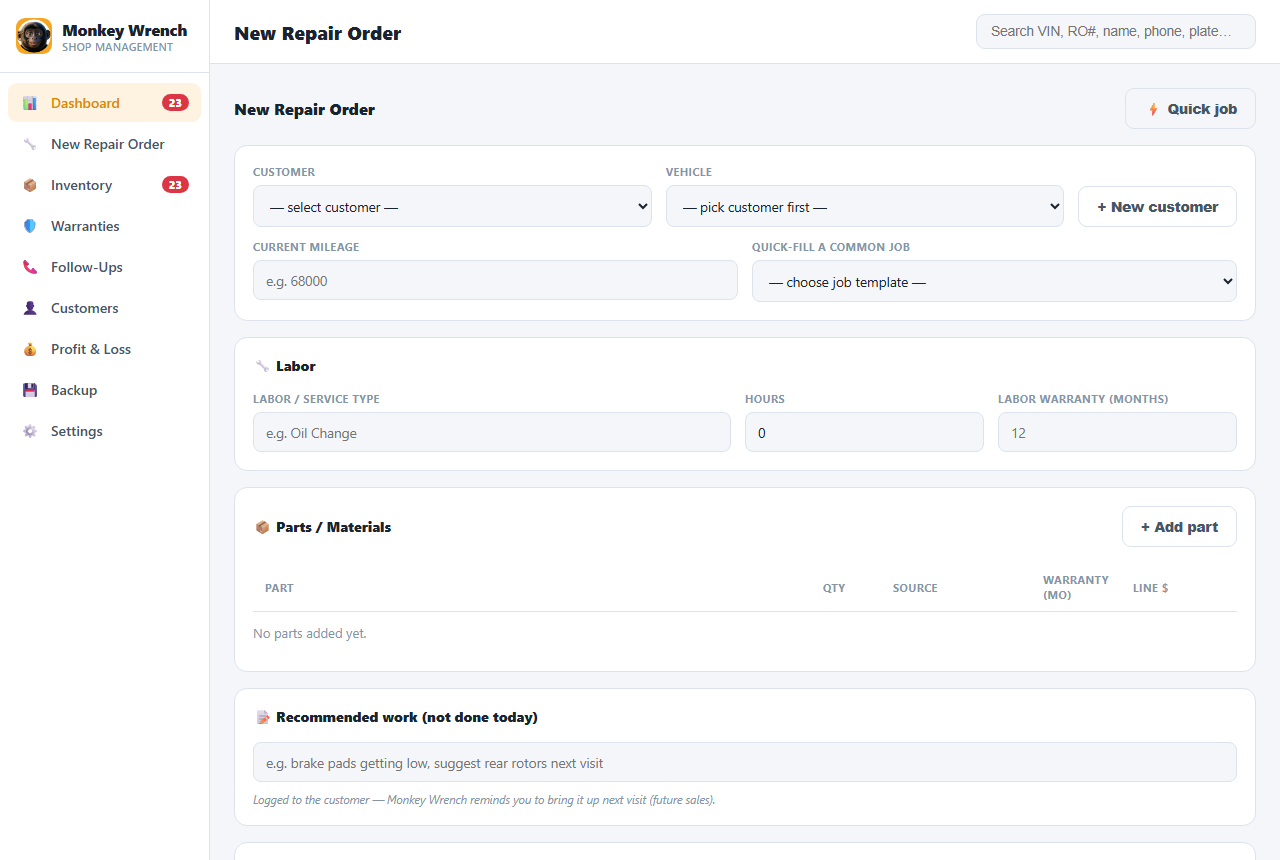Click the Quick job button
This screenshot has height=860, width=1280.
pyautogui.click(x=1190, y=109)
